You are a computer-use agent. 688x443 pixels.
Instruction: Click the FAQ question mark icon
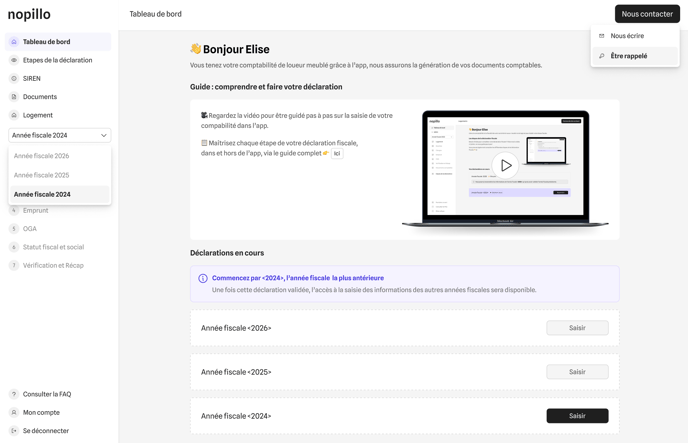point(14,394)
